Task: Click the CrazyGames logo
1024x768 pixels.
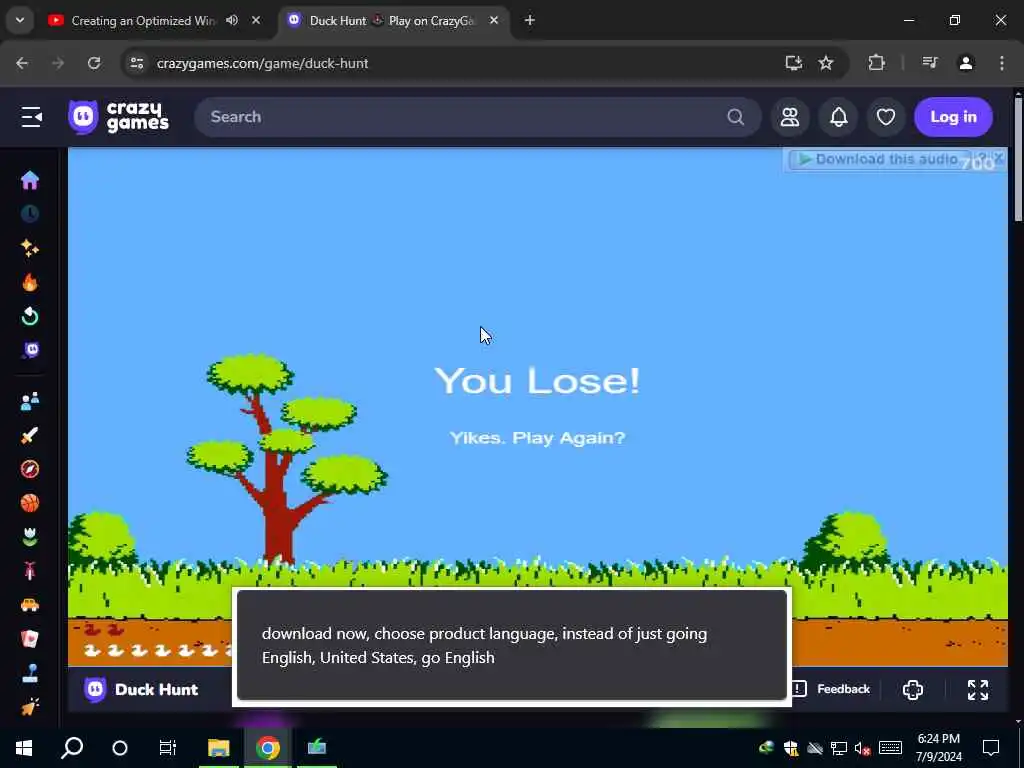Action: click(x=118, y=117)
